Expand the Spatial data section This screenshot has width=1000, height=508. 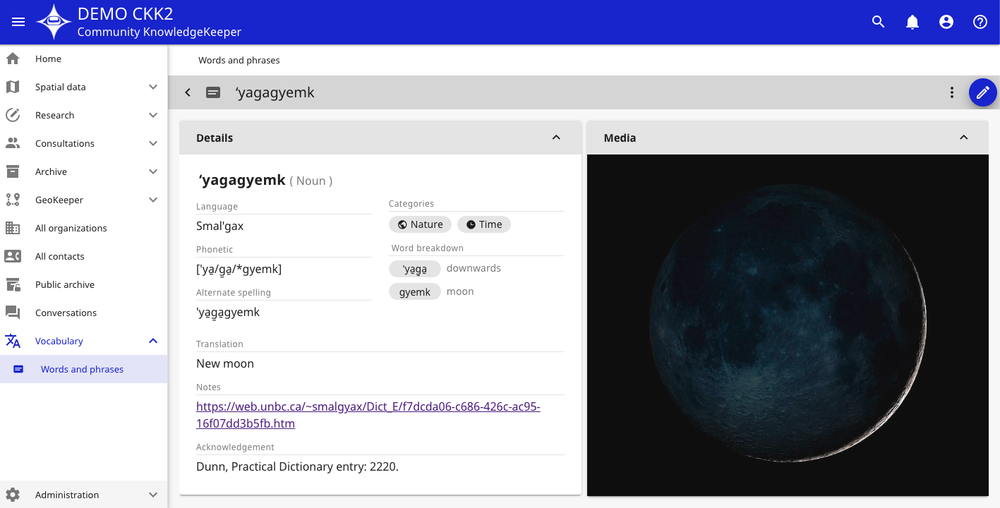pos(153,87)
